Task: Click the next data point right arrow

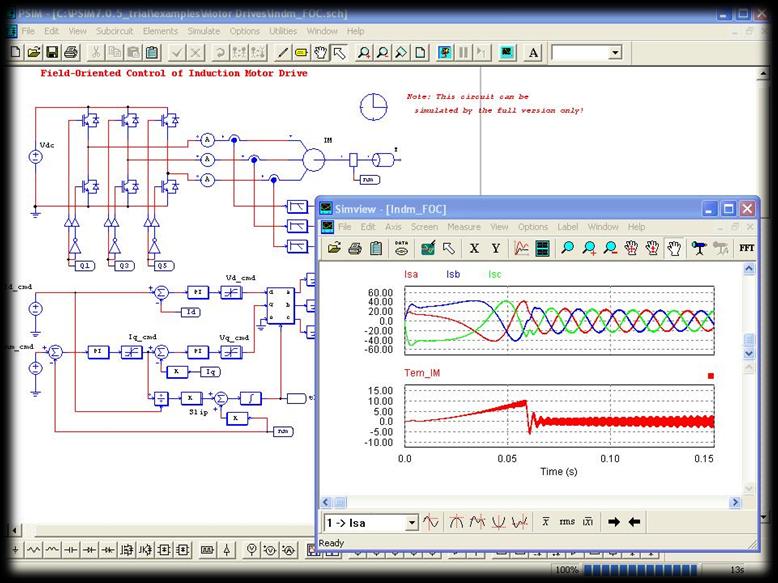Action: (x=614, y=522)
